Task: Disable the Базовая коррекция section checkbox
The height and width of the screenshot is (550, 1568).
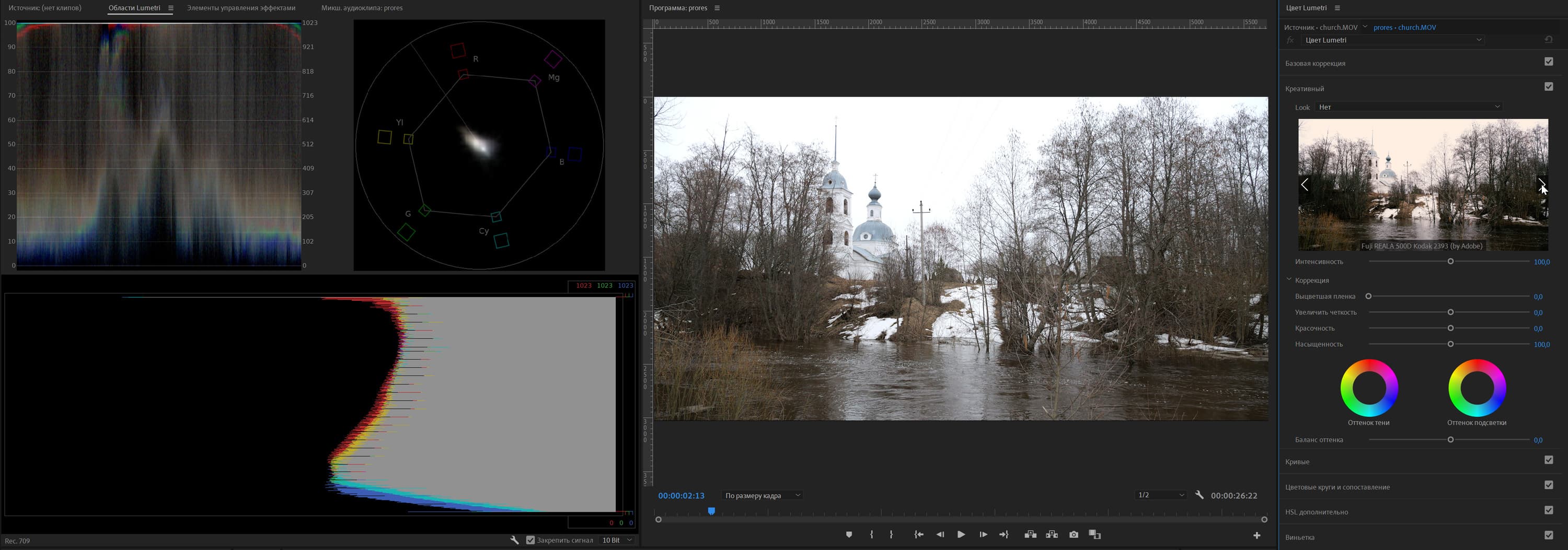Action: coord(1549,62)
